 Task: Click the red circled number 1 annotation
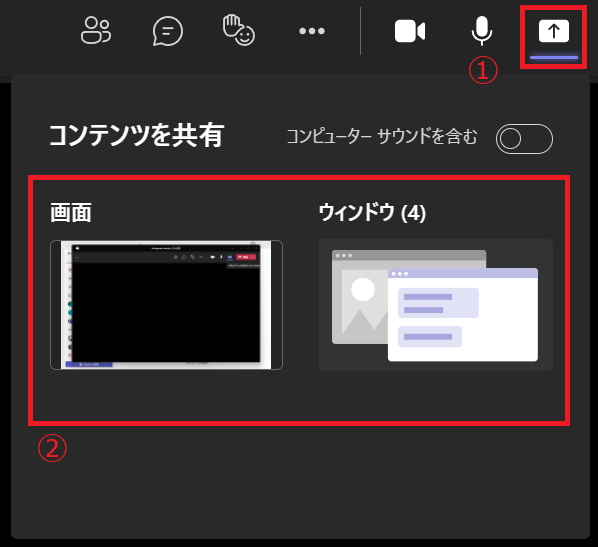[x=483, y=71]
